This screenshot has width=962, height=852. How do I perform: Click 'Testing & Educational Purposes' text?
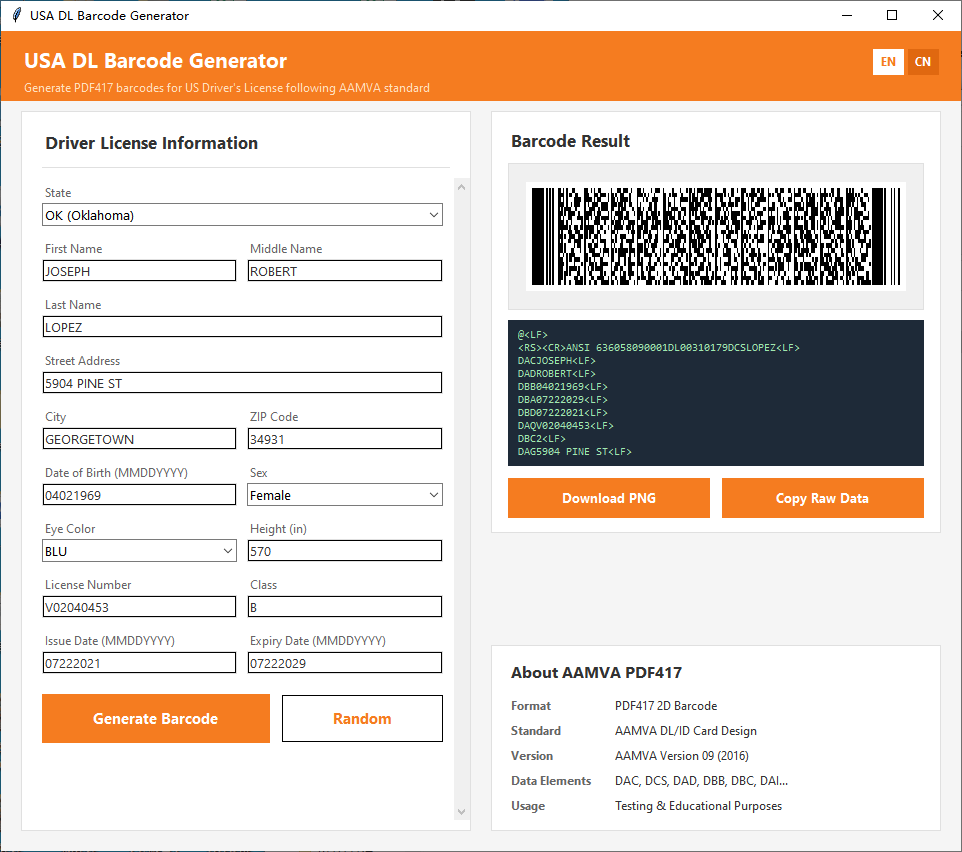coord(698,806)
